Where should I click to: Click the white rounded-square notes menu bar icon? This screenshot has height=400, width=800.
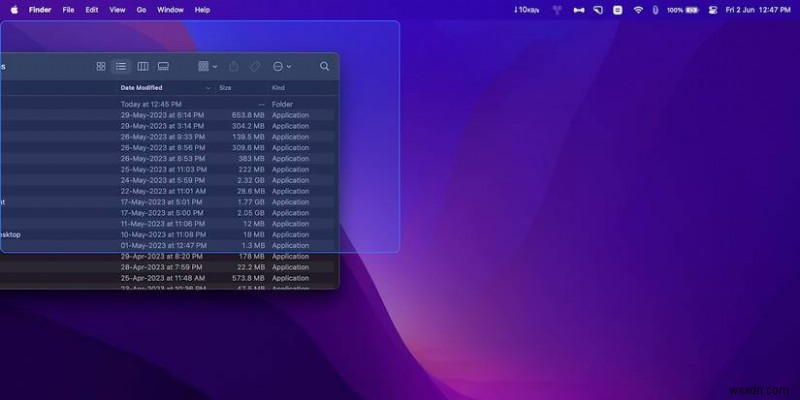click(x=618, y=10)
